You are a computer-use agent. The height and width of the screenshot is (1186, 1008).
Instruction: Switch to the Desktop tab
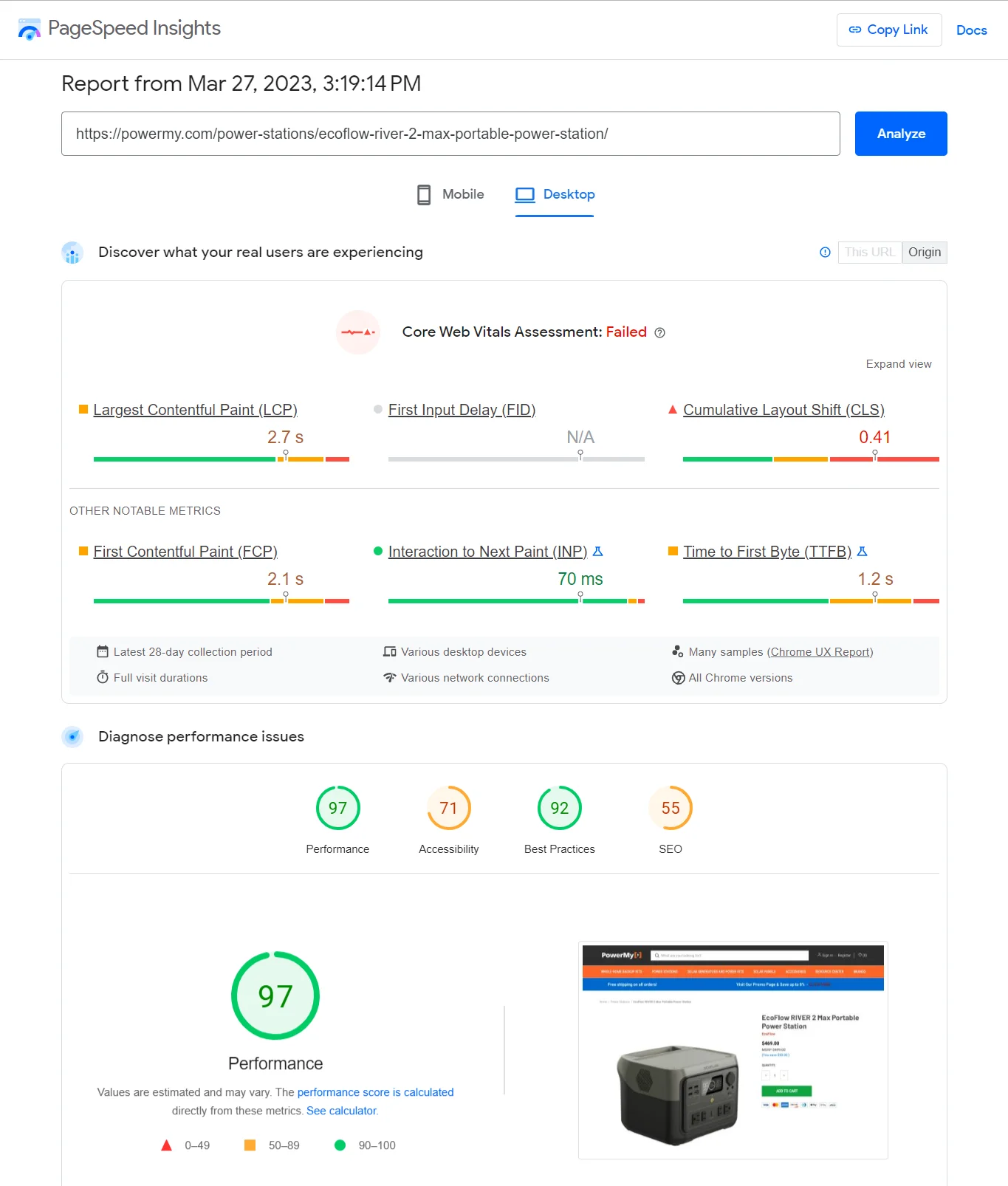tap(555, 194)
